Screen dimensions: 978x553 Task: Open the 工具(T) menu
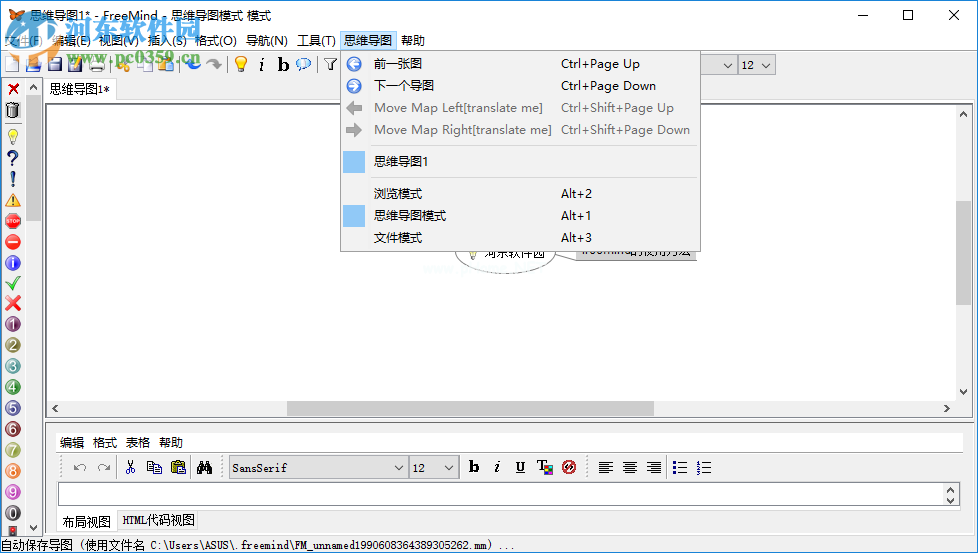(316, 41)
